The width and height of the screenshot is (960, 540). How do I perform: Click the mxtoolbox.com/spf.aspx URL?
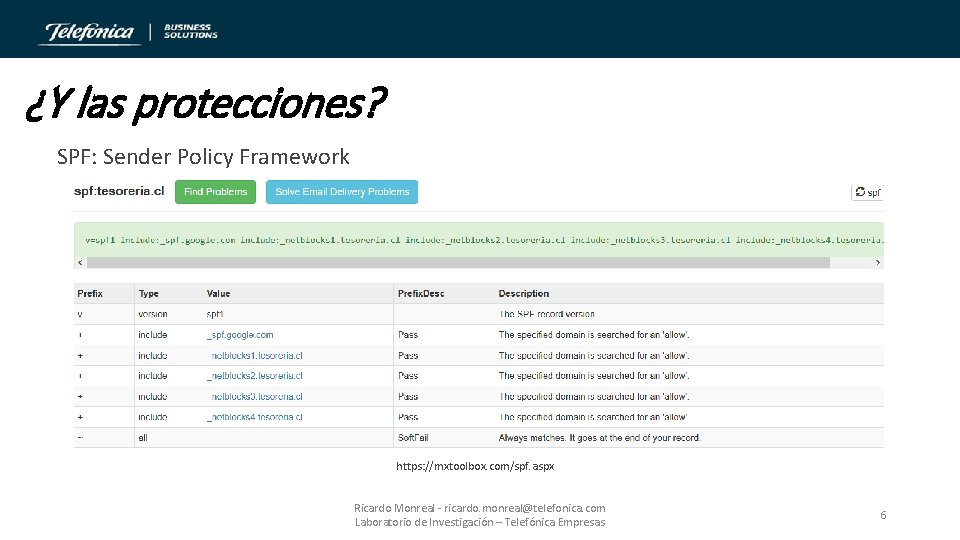475,466
